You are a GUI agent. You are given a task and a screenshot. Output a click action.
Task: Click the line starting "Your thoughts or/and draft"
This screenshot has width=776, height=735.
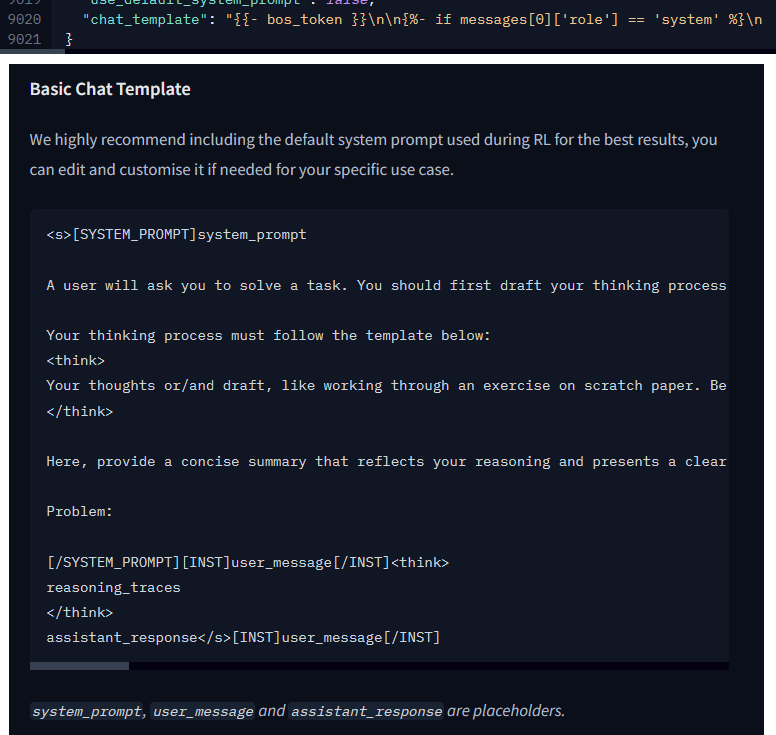[x=386, y=386]
